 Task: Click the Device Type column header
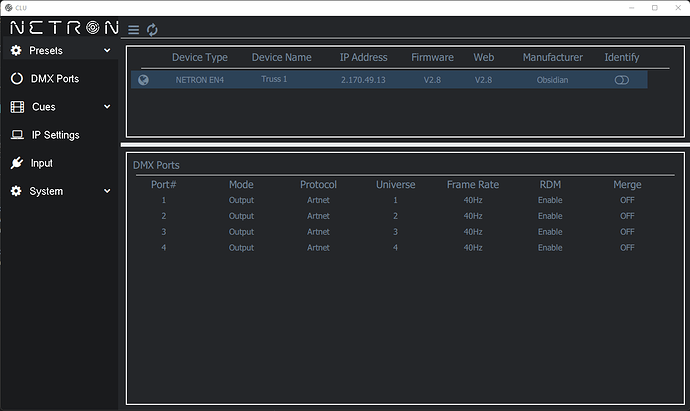pos(200,58)
